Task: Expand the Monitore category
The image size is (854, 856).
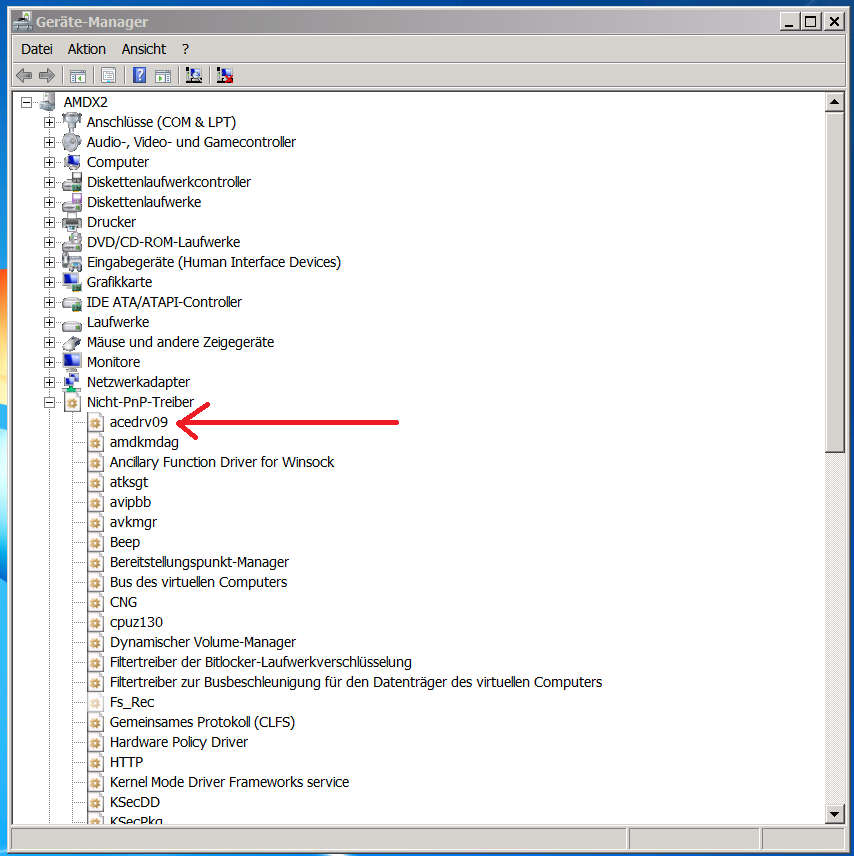Action: point(49,362)
